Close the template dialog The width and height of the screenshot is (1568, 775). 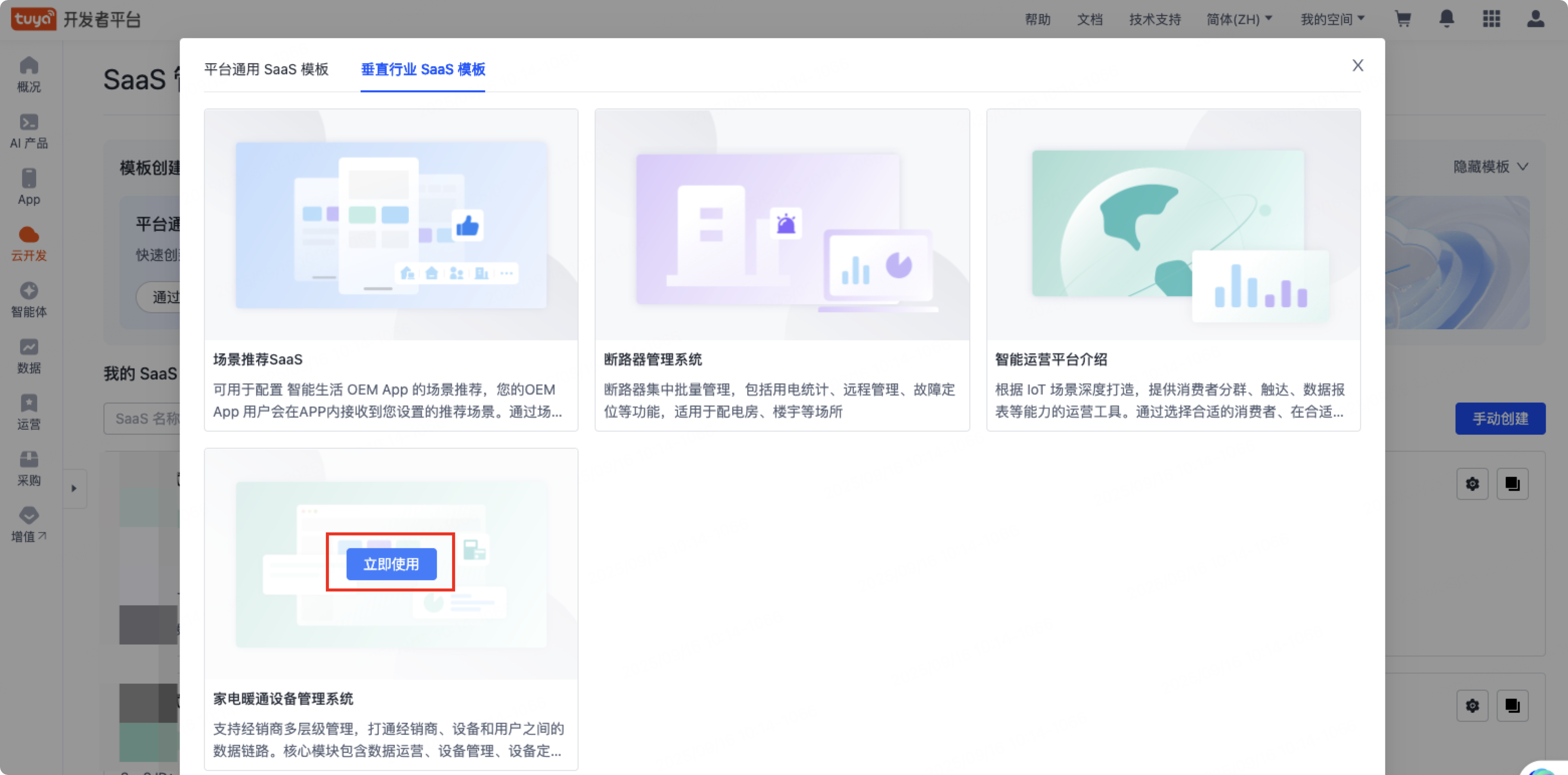click(1358, 65)
